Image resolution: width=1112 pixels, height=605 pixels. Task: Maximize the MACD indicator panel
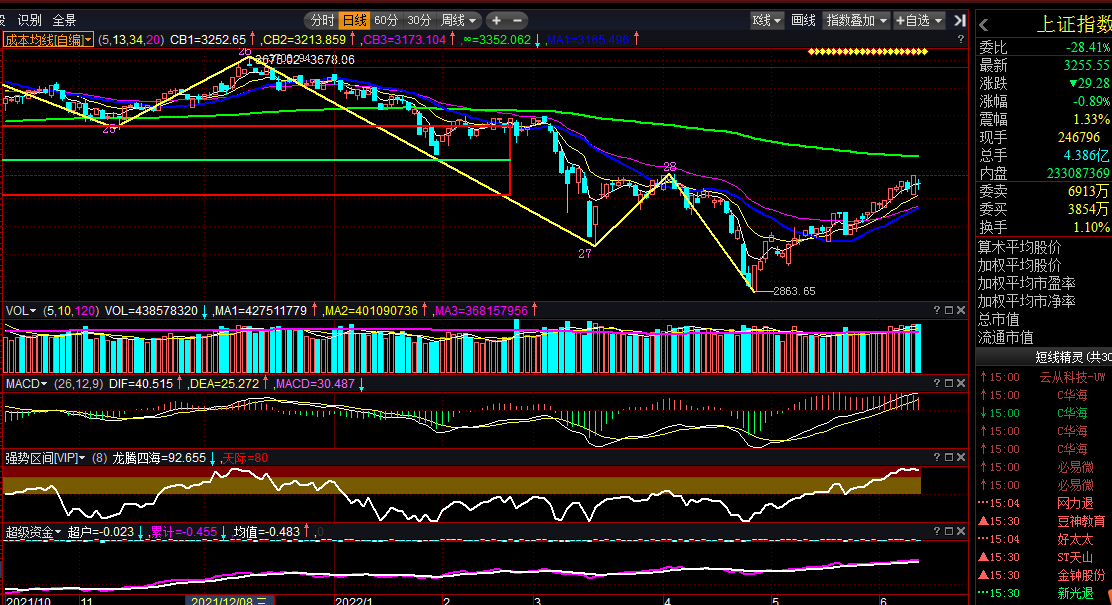[949, 383]
